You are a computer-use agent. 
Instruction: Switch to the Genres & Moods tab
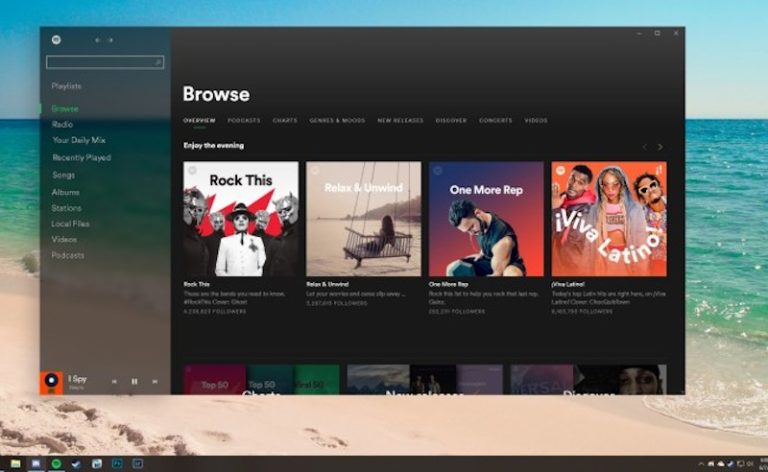(x=337, y=120)
